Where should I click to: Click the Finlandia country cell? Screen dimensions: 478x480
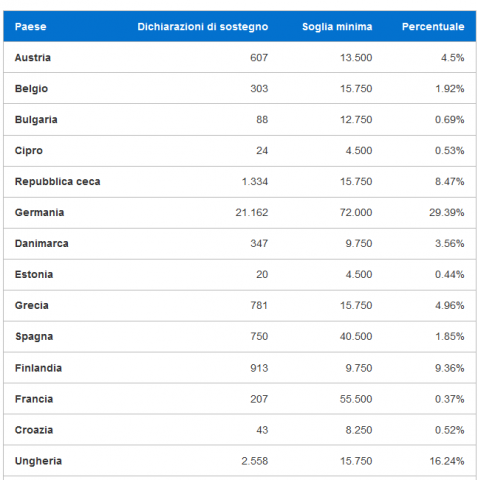[x=38, y=368]
